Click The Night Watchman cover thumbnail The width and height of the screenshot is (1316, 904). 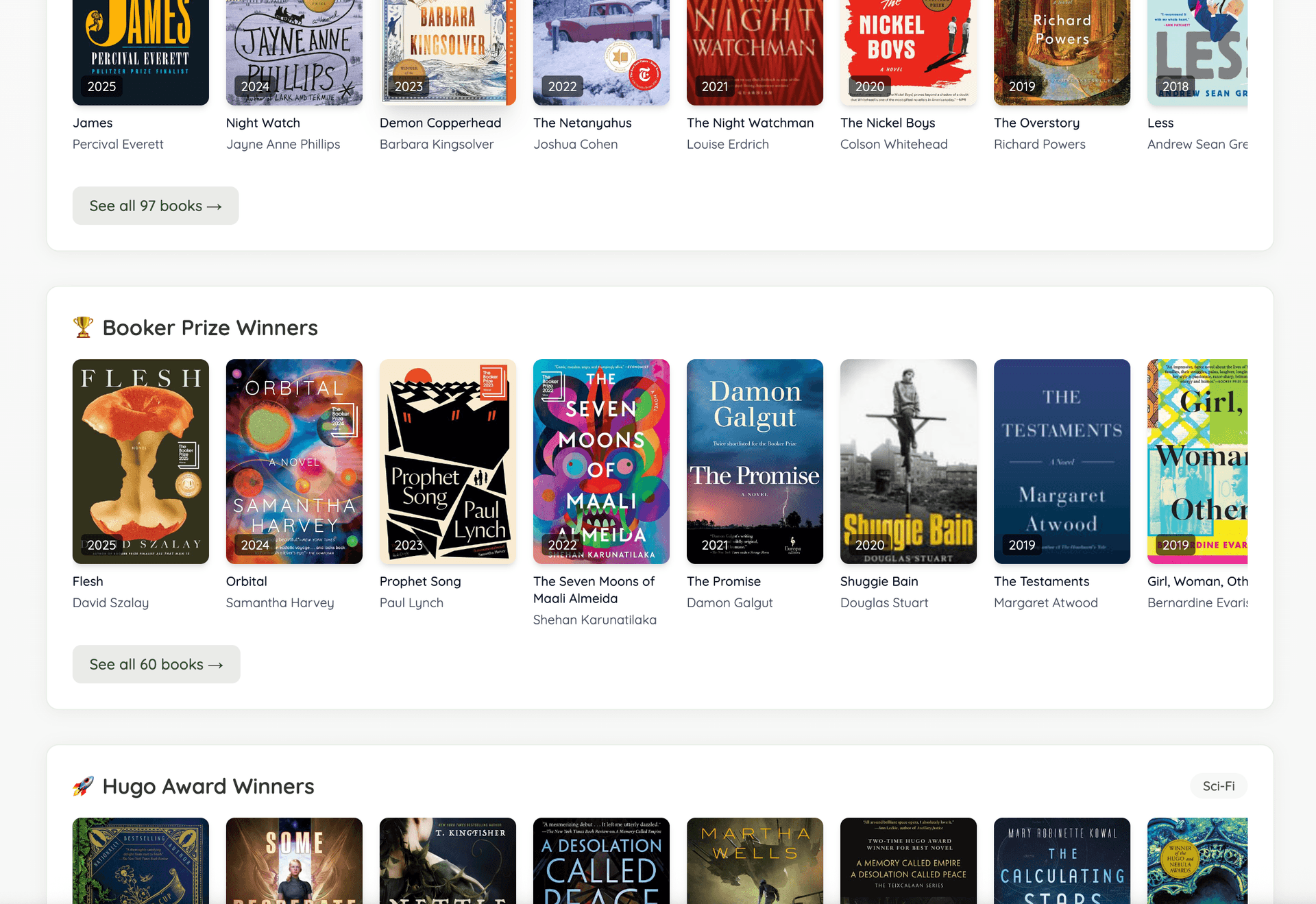pos(755,52)
